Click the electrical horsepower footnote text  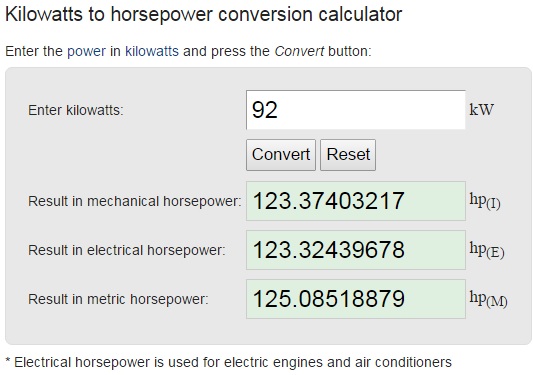pyautogui.click(x=229, y=362)
